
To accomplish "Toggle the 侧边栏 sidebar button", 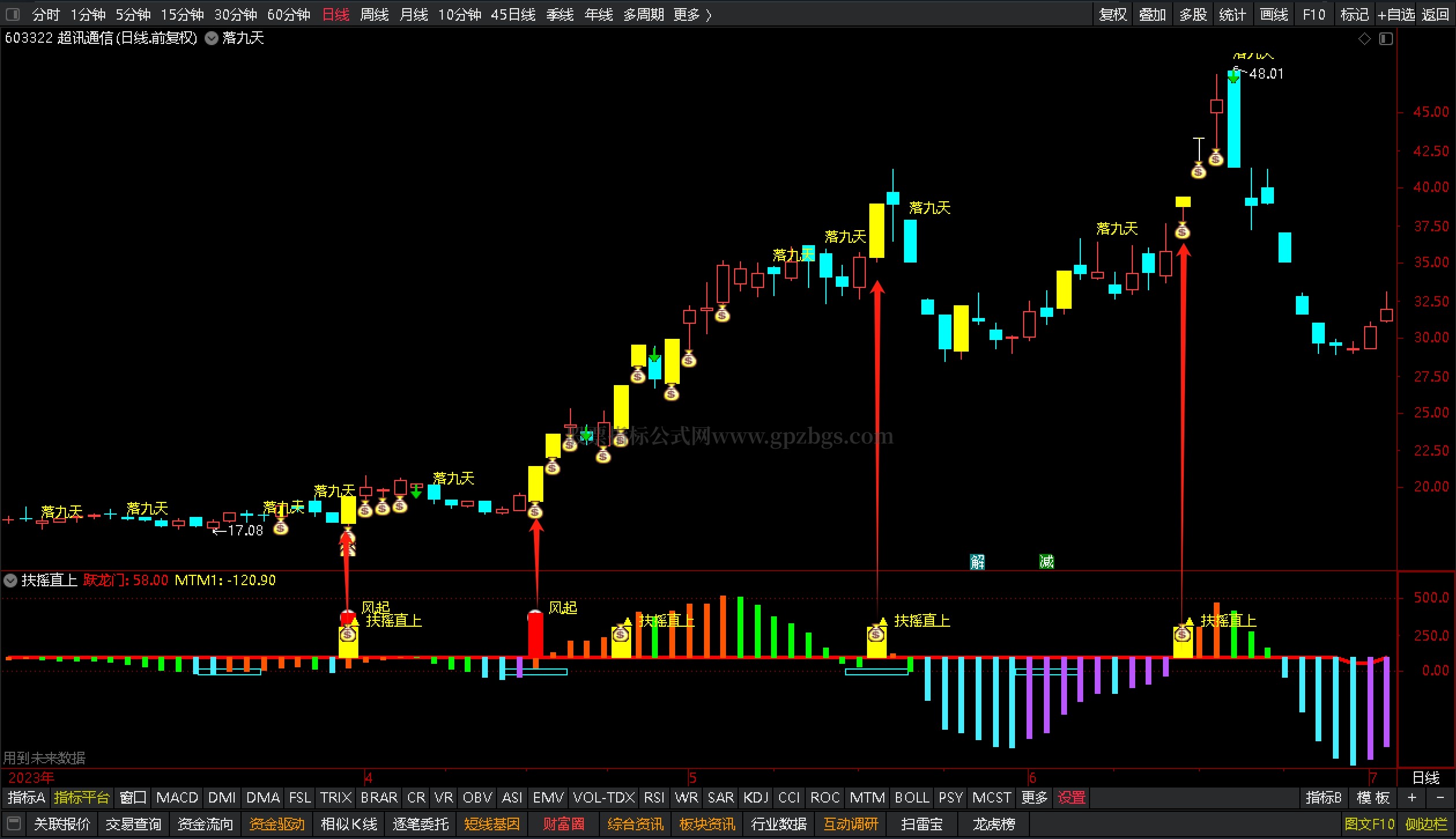I will click(1426, 823).
